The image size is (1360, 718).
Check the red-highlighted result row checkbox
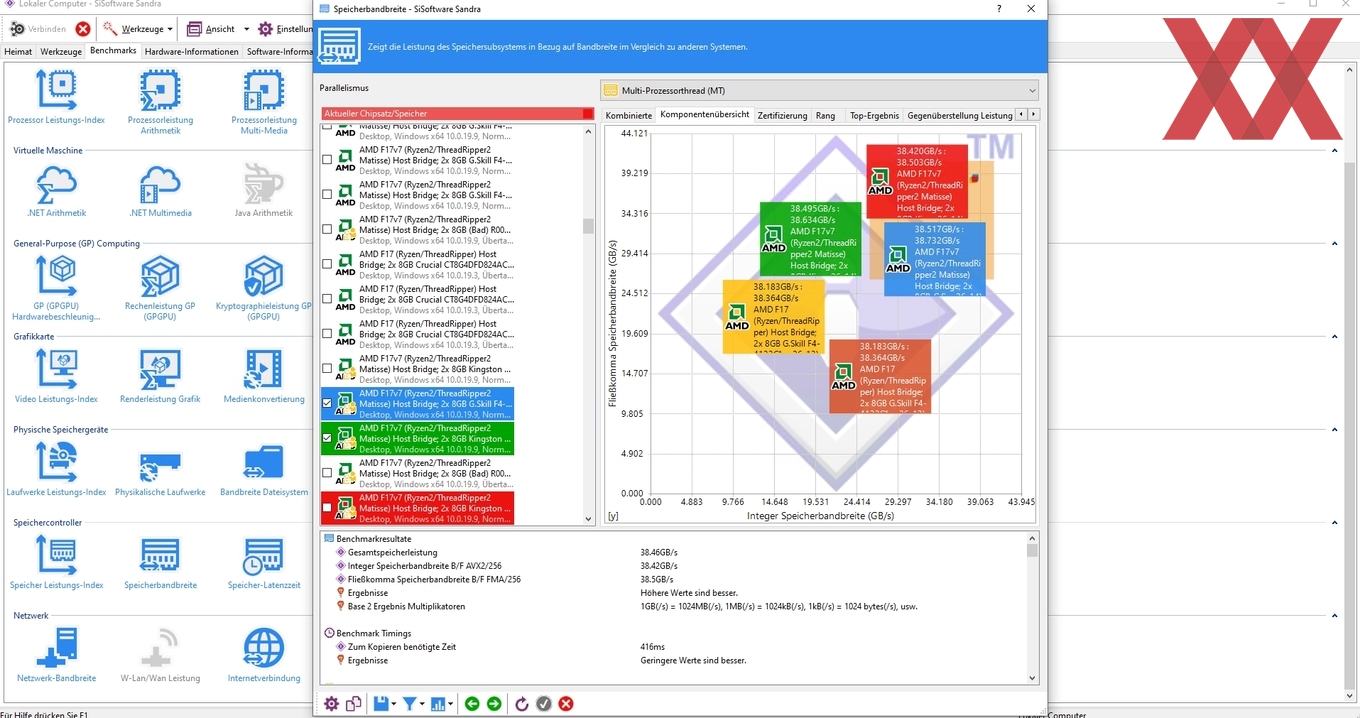(327, 508)
